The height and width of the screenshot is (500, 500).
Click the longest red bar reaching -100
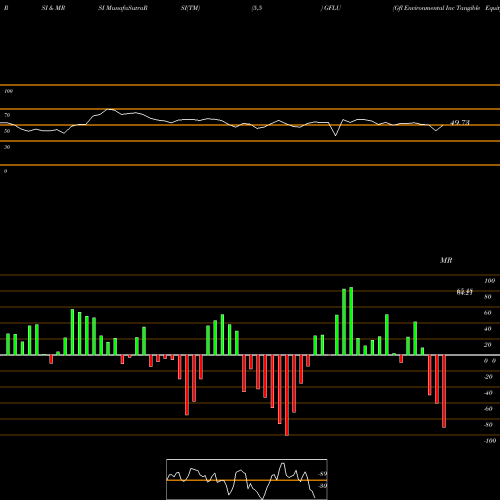coord(287,395)
